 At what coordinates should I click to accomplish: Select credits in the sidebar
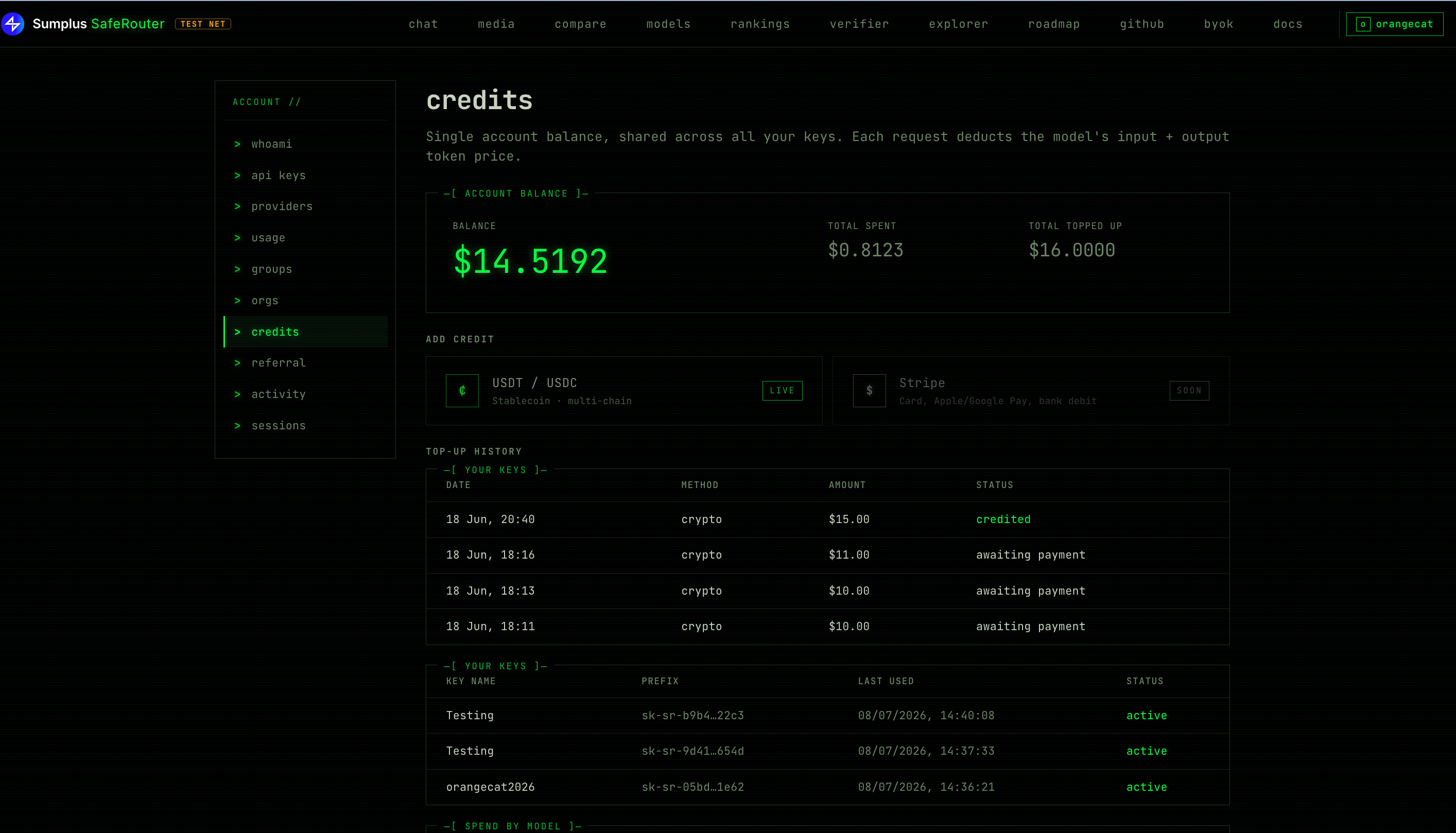tap(305, 332)
